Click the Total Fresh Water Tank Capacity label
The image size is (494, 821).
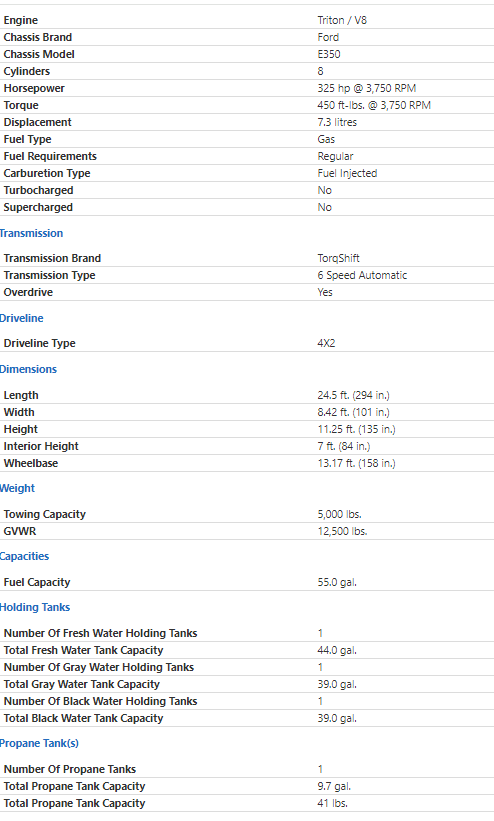point(83,650)
